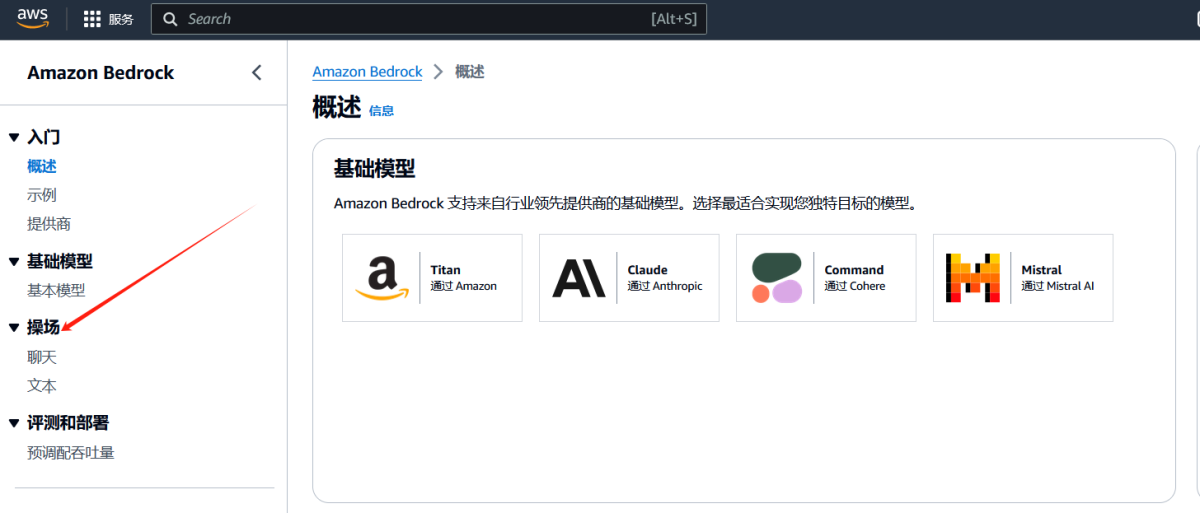Click the 服务 services label
Image resolution: width=1200 pixels, height=513 pixels.
121,19
